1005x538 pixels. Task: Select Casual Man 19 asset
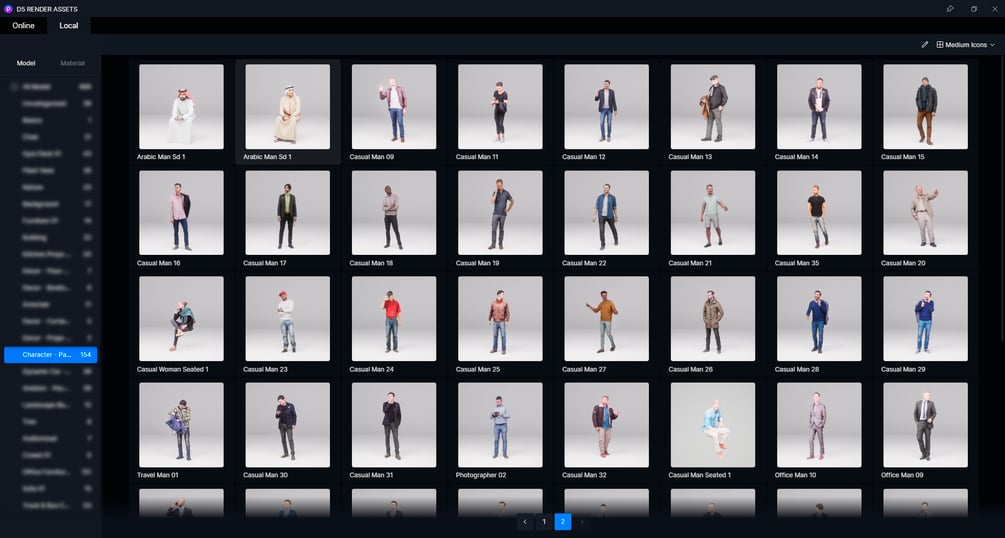pyautogui.click(x=500, y=212)
